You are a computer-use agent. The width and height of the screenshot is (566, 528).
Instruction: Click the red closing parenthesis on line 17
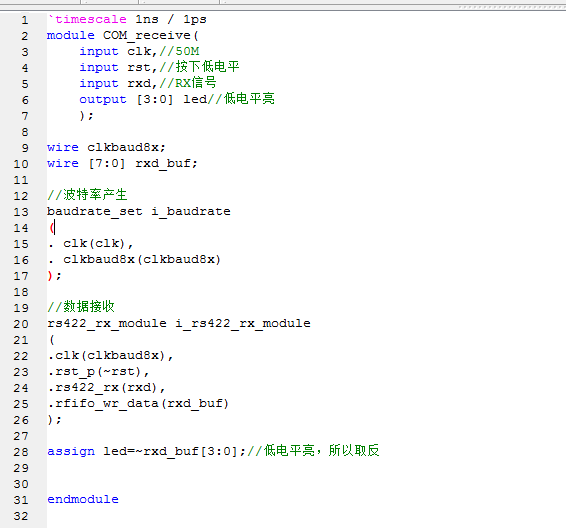(x=50, y=276)
